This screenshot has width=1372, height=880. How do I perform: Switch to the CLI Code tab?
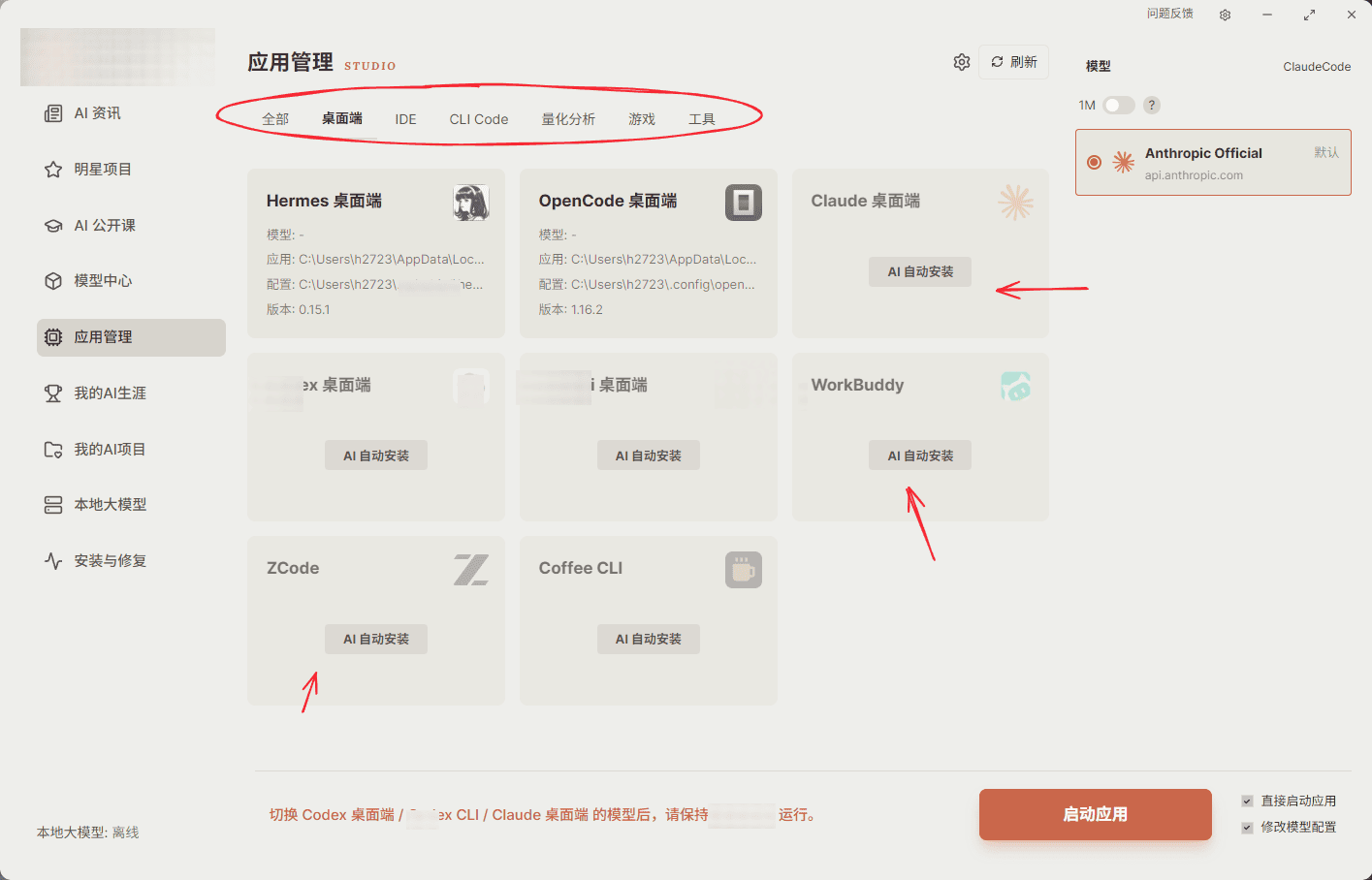tap(479, 119)
